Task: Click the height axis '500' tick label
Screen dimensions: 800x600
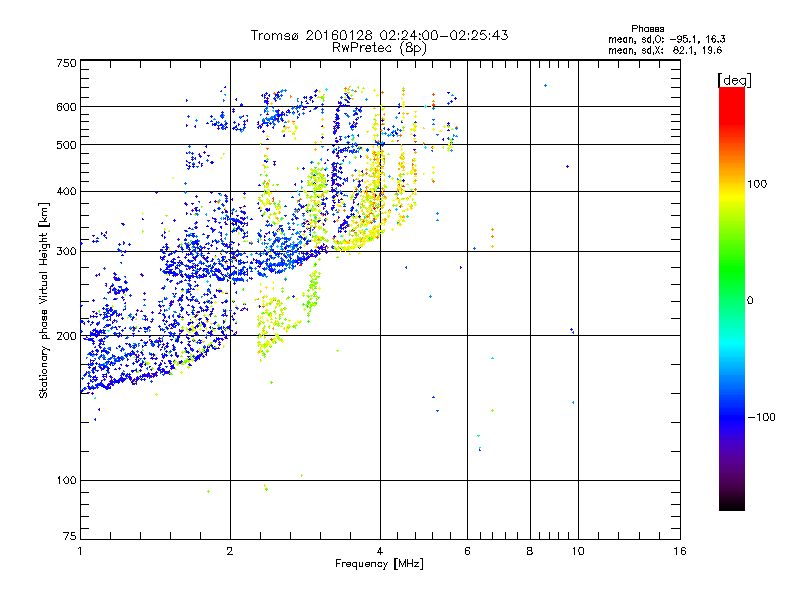Action: [x=66, y=145]
